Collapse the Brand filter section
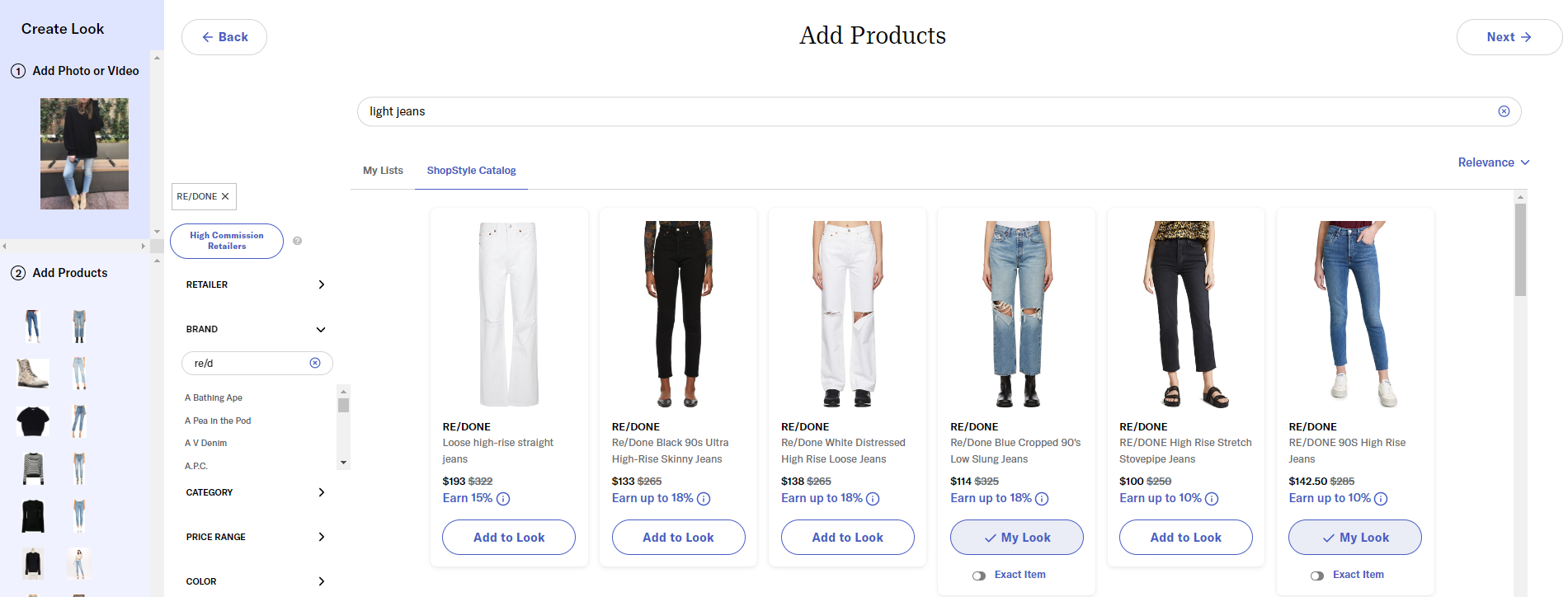This screenshot has width=1568, height=597. [321, 330]
